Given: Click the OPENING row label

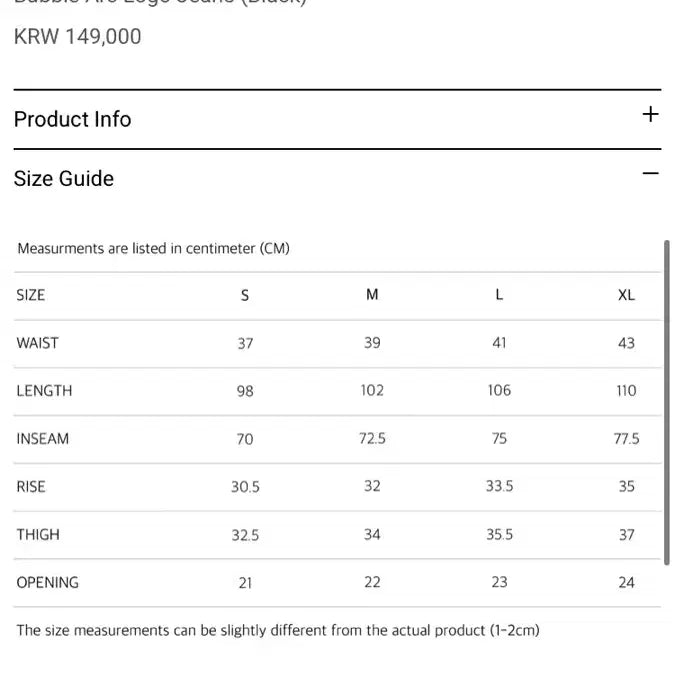Looking at the screenshot, I should coord(47,582).
